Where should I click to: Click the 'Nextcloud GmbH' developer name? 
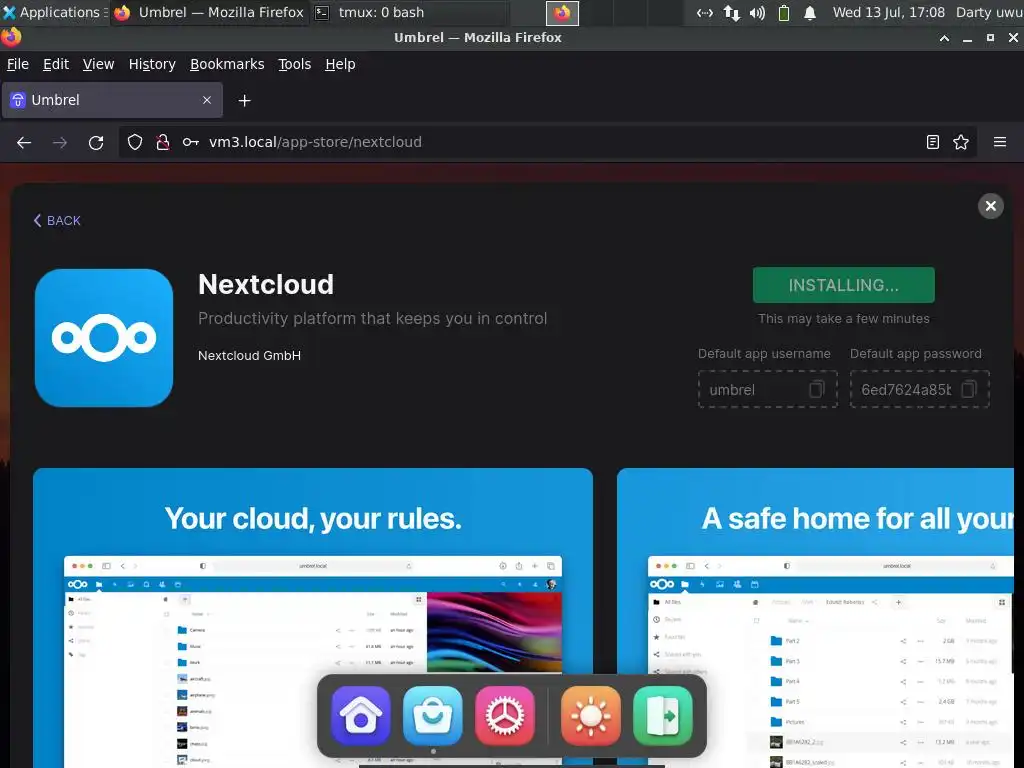coord(249,356)
